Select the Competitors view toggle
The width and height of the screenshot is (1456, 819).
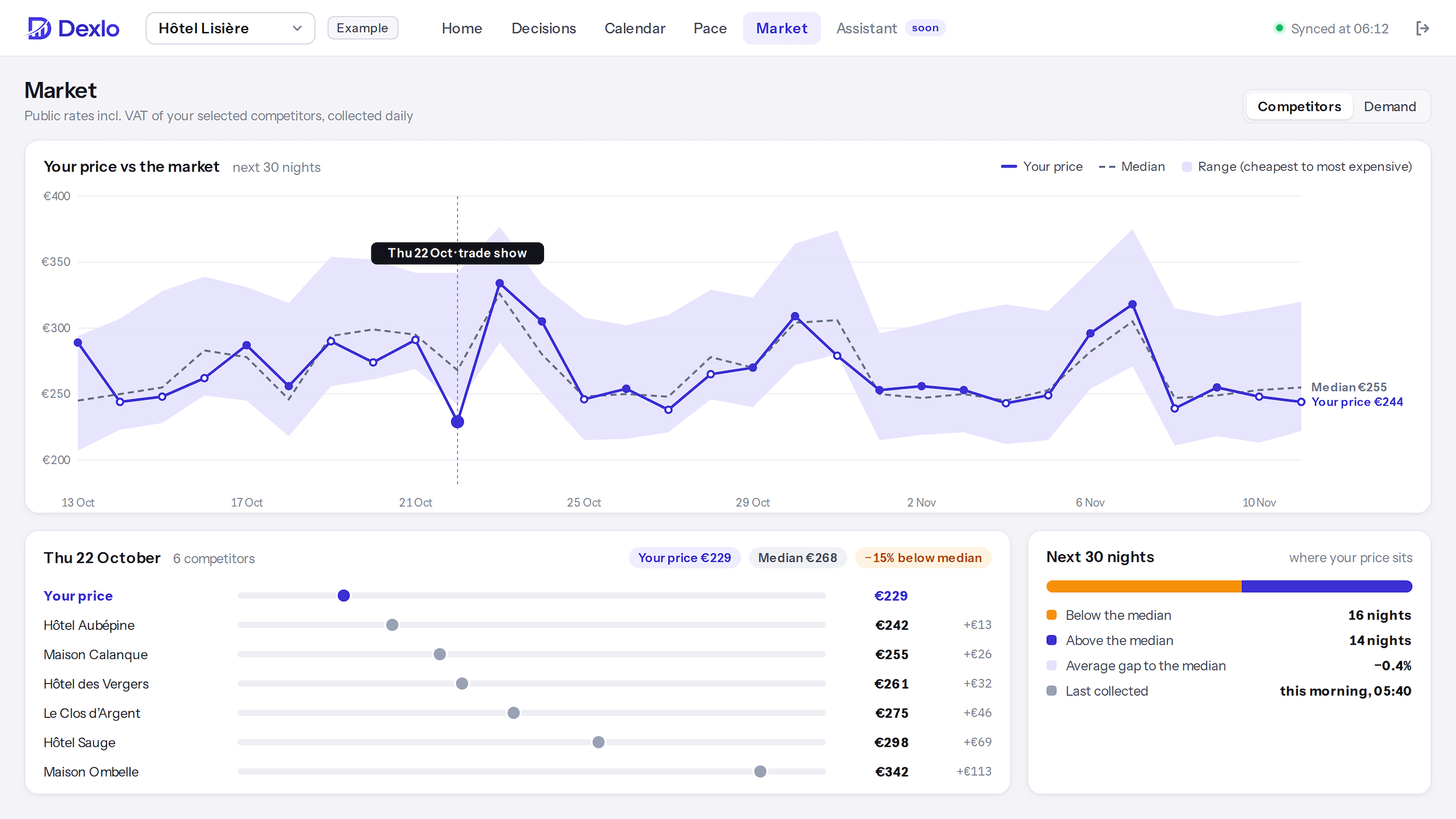point(1299,106)
